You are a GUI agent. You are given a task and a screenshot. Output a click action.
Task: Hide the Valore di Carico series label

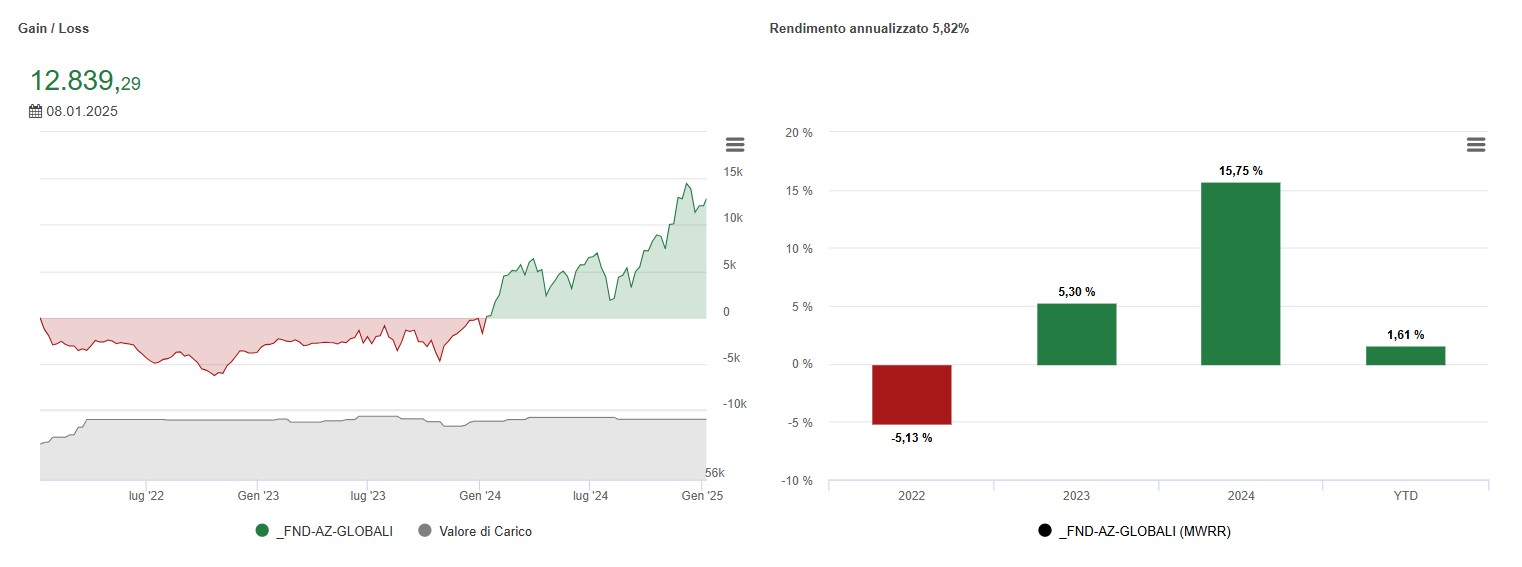coord(485,532)
